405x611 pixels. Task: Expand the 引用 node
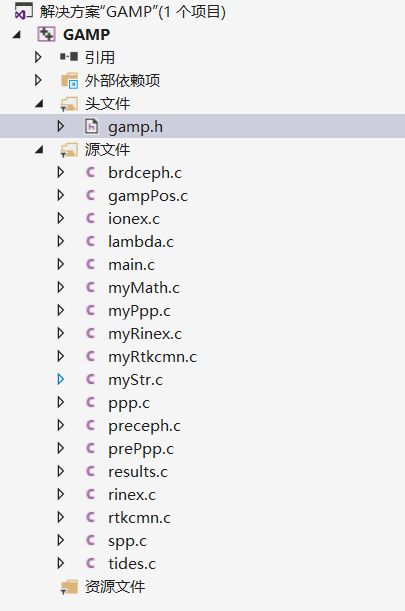tap(38, 57)
